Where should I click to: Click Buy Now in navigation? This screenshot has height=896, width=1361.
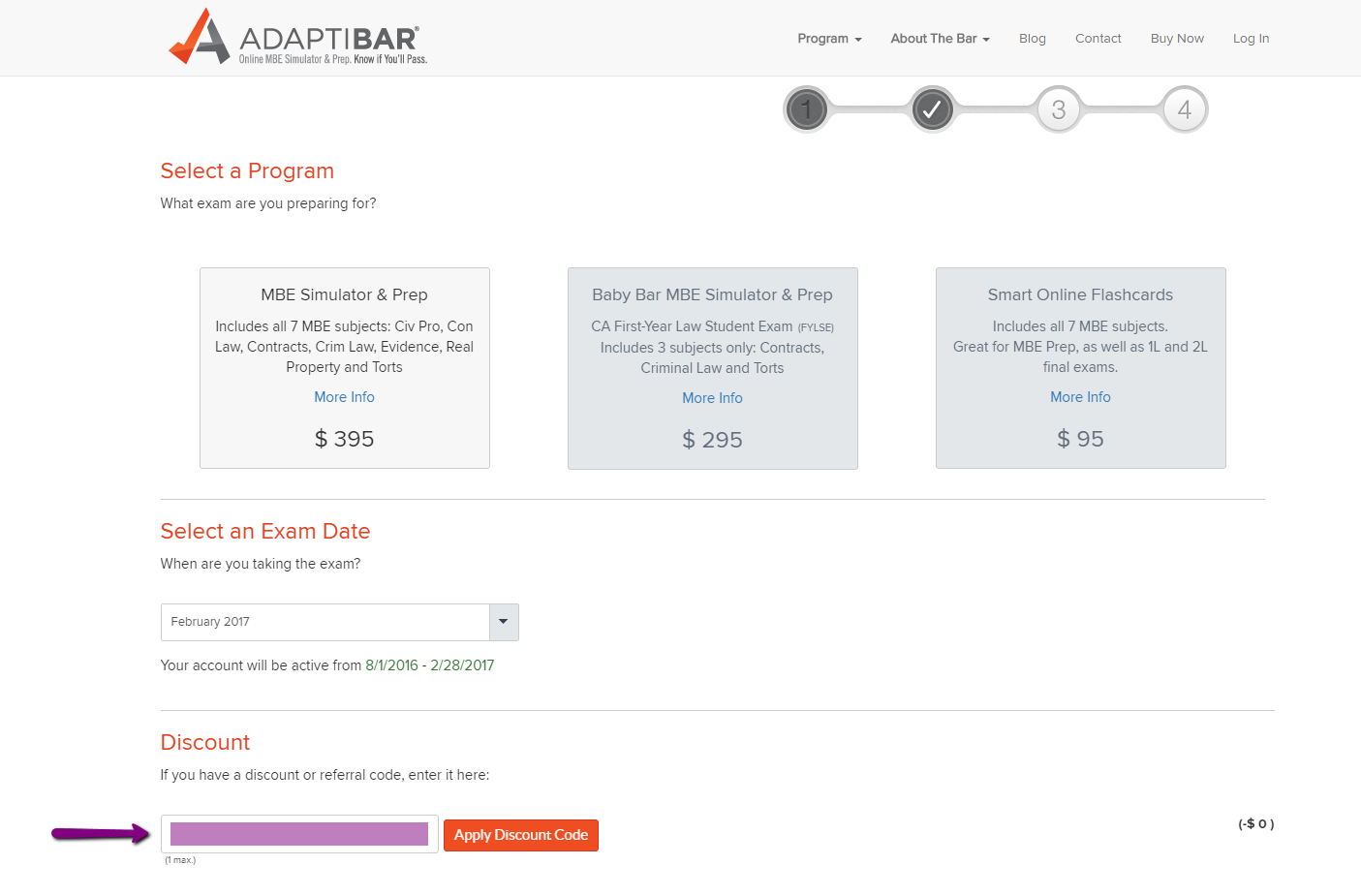click(1177, 39)
